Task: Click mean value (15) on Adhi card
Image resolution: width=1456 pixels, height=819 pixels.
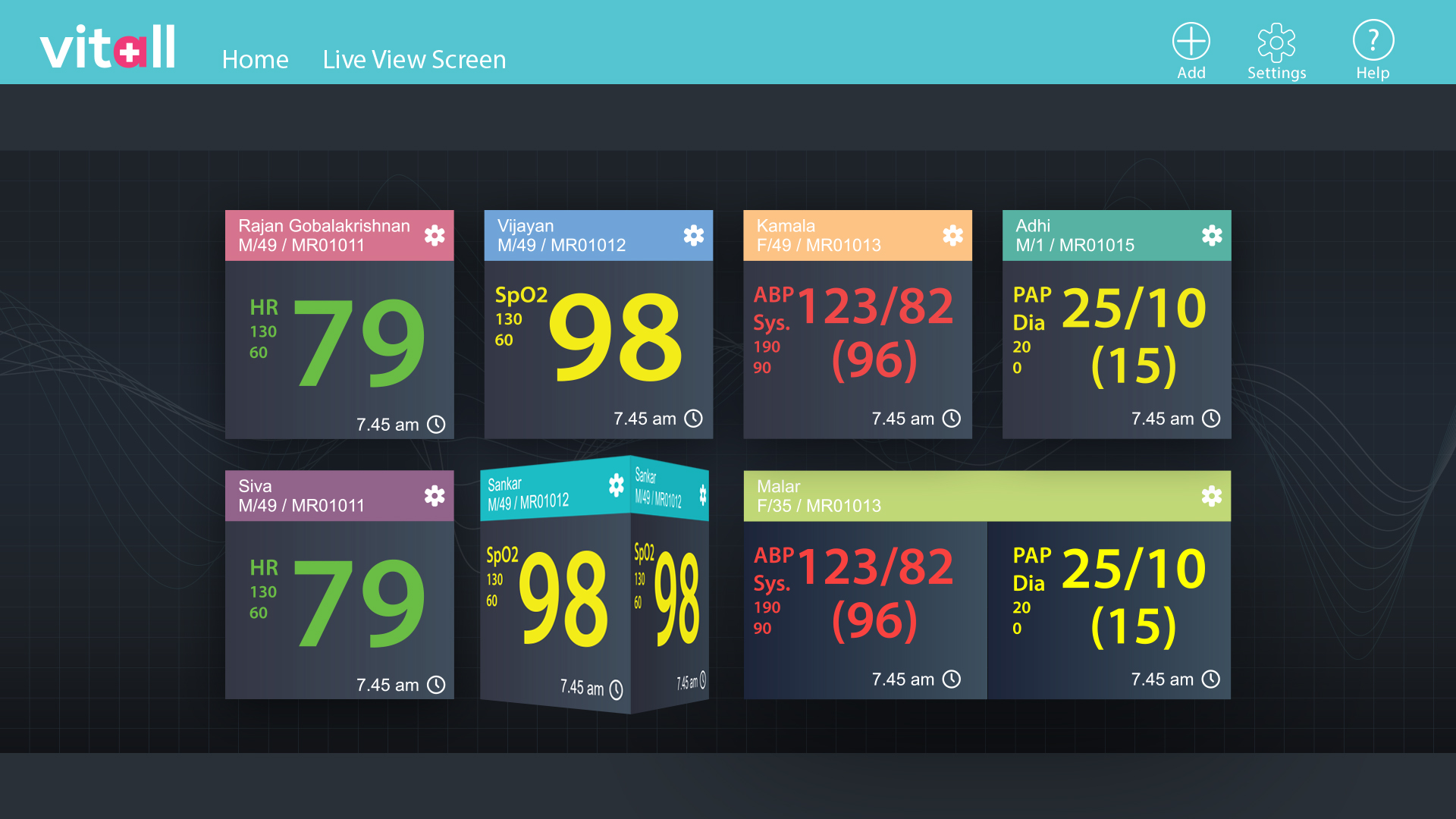Action: pyautogui.click(x=1134, y=366)
